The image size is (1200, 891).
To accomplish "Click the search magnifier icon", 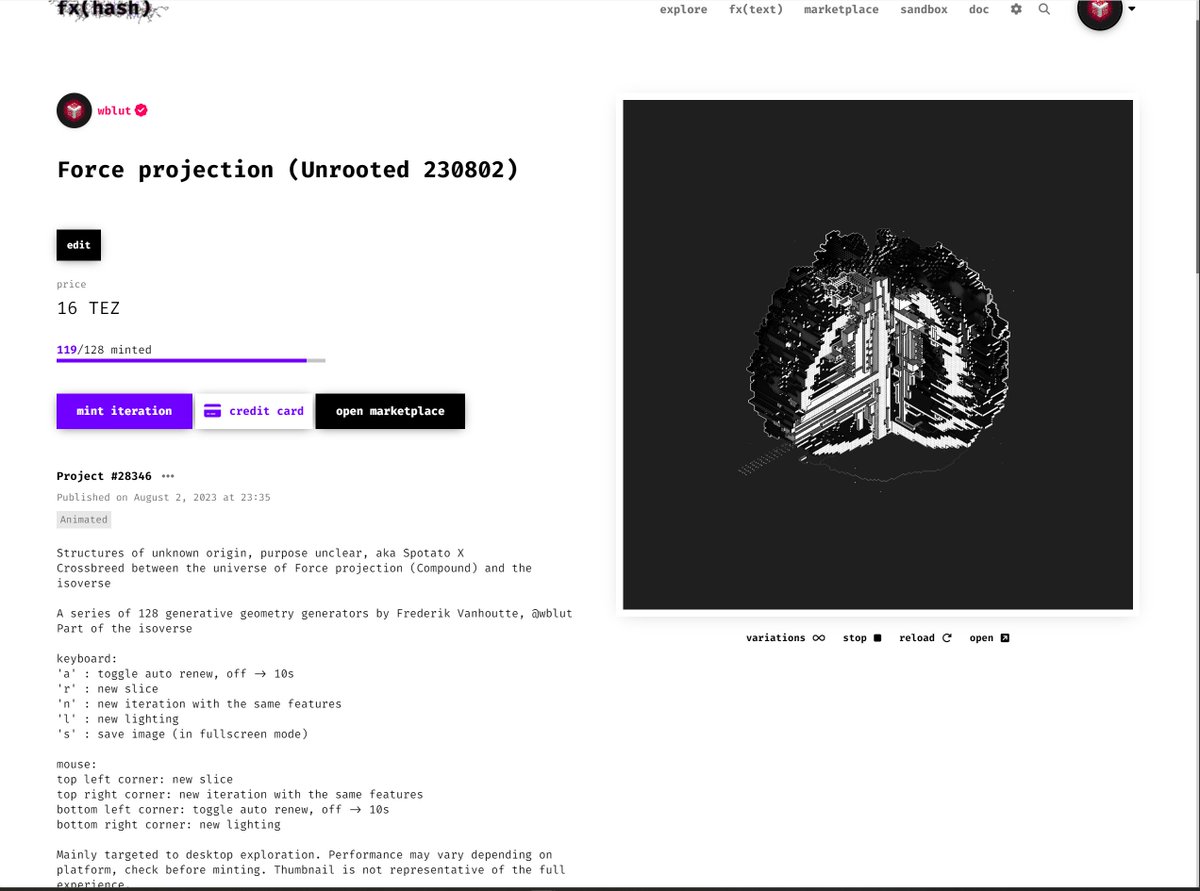I will pos(1044,9).
